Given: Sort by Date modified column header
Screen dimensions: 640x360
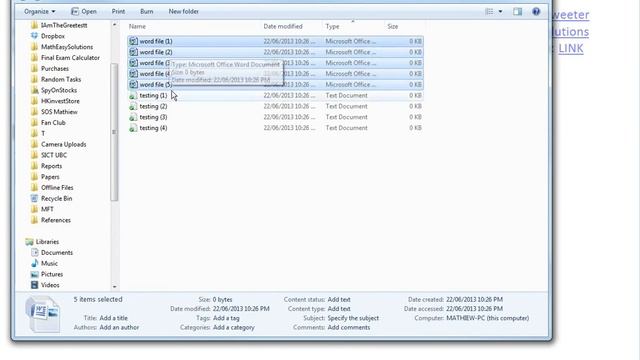Looking at the screenshot, I should coord(283,26).
